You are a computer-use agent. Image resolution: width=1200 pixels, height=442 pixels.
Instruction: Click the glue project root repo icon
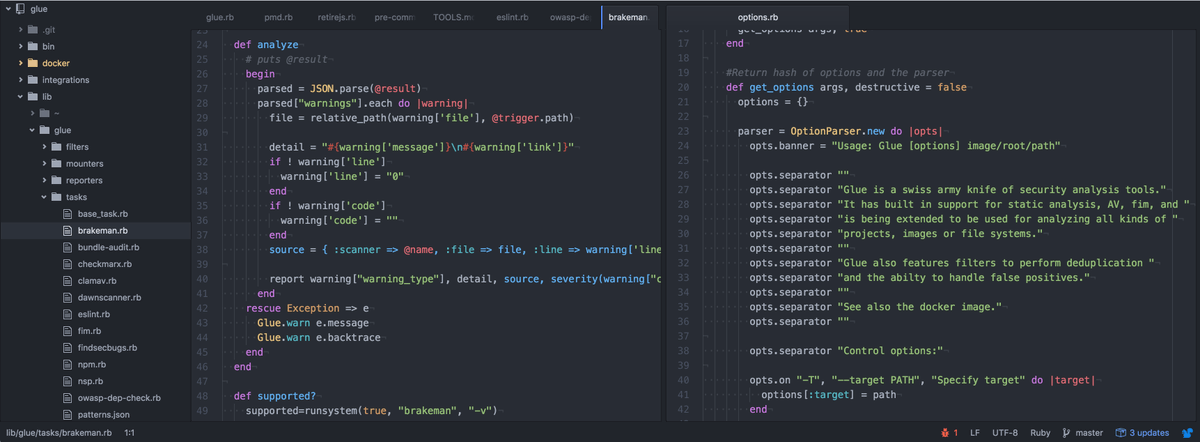point(20,9)
